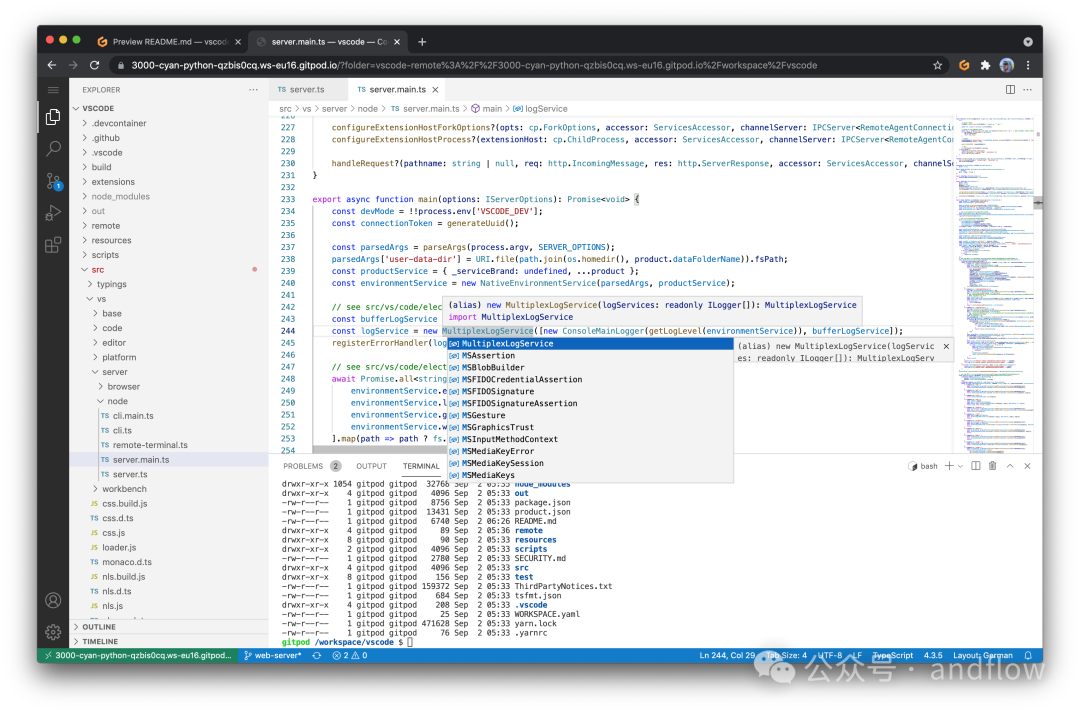Click main breadcrumb segment
The height and width of the screenshot is (712, 1080).
click(486, 109)
